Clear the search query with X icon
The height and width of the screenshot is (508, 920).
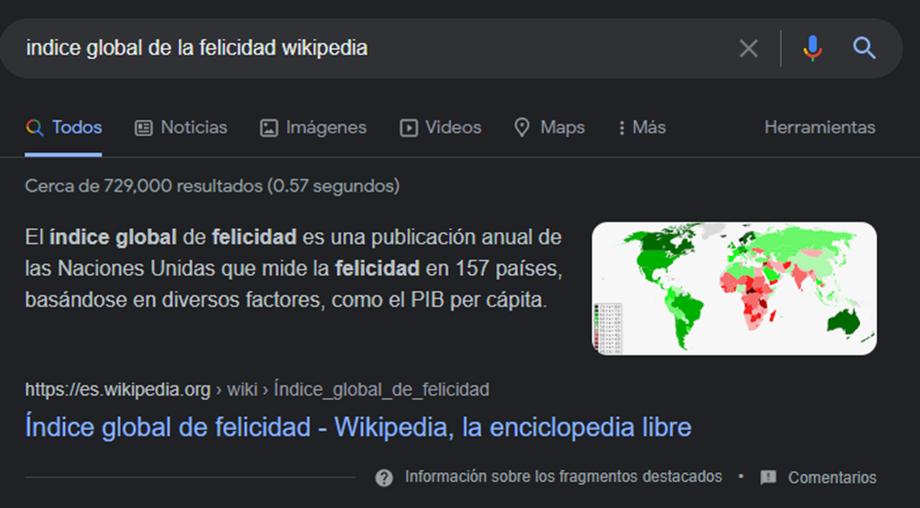(x=749, y=48)
